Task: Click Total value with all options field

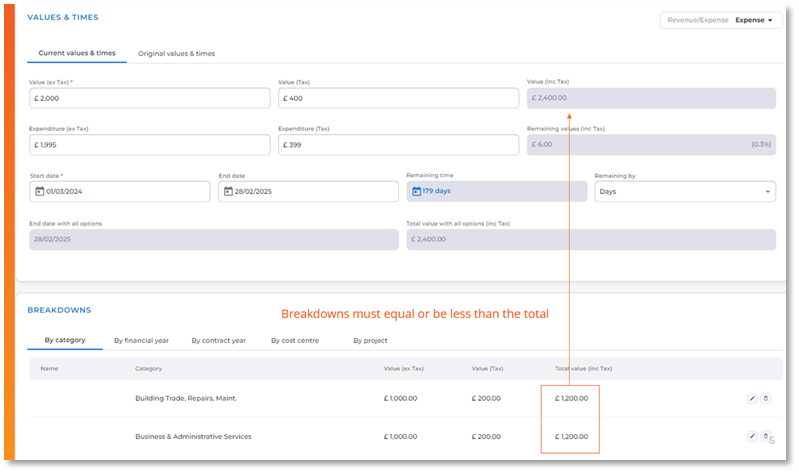Action: click(x=591, y=240)
